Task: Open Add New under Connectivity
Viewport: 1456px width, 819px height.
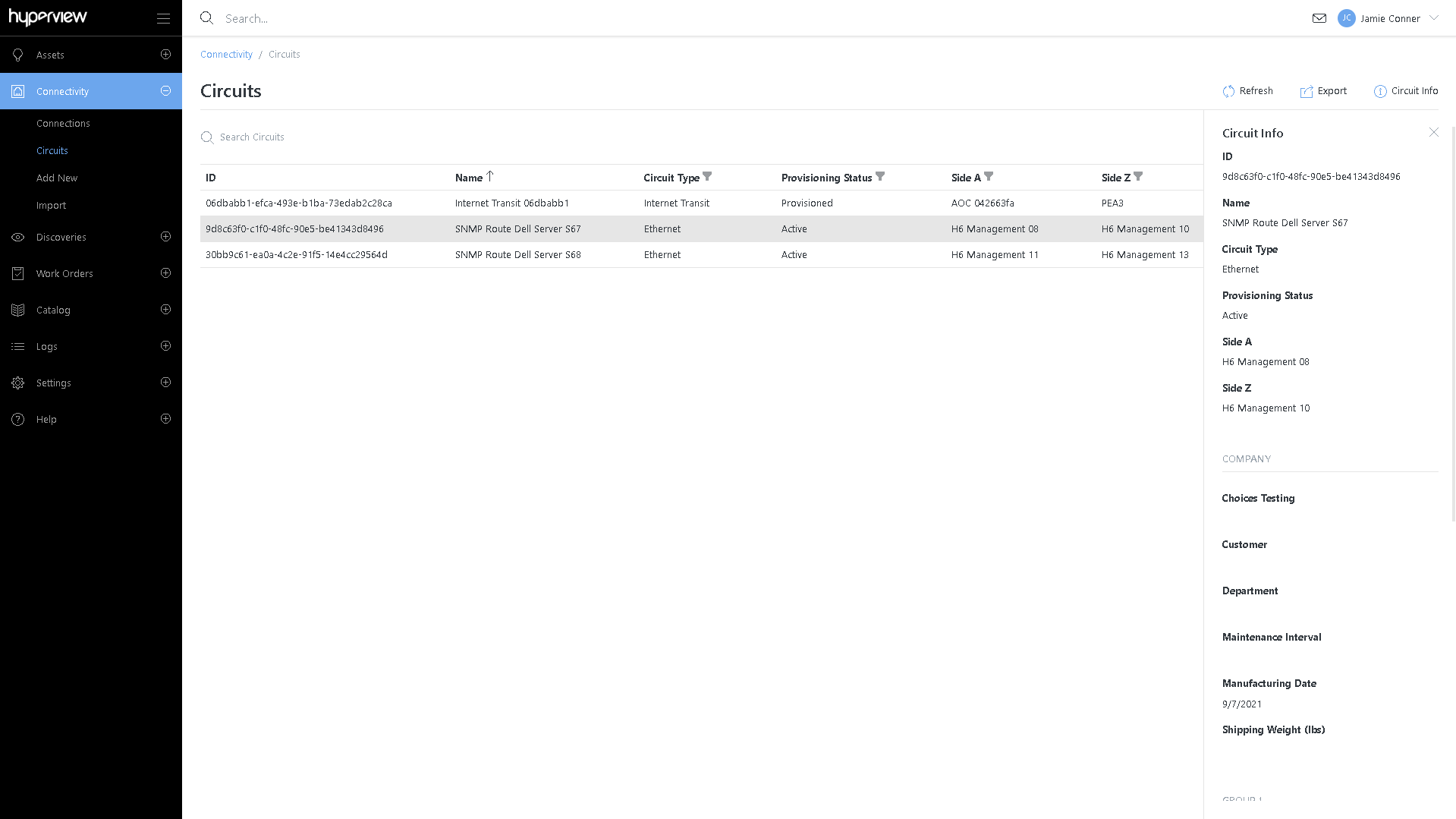Action: point(57,178)
